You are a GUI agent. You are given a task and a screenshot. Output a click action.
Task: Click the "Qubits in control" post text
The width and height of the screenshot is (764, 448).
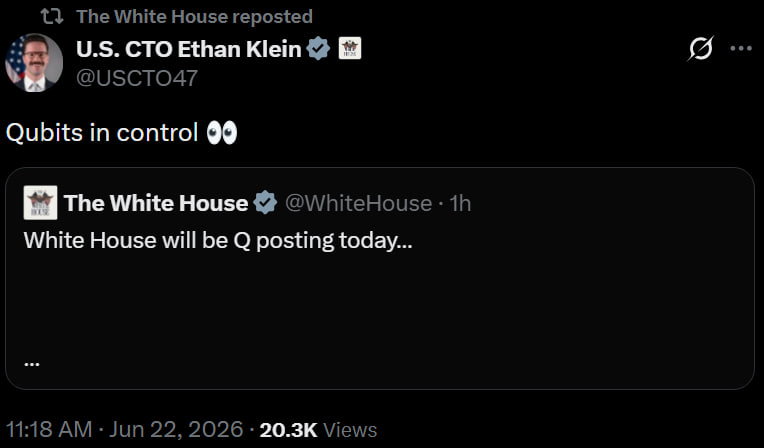pos(102,133)
